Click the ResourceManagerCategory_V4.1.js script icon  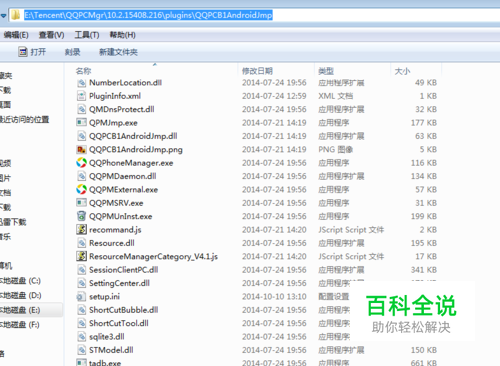pos(81,256)
